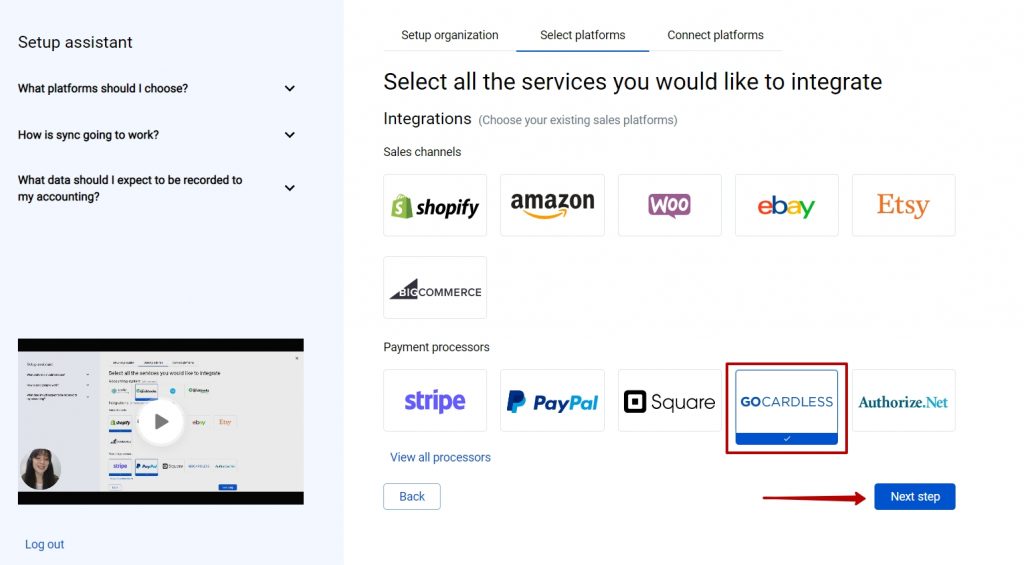Select the eBay sales channel

pos(786,205)
